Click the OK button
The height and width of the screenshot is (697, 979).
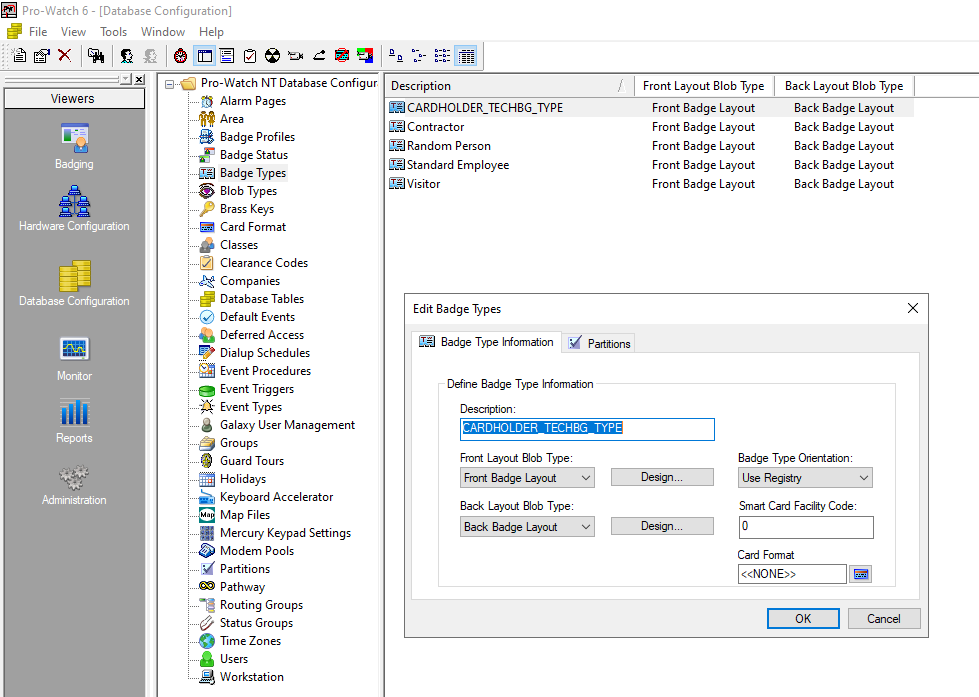pos(803,618)
